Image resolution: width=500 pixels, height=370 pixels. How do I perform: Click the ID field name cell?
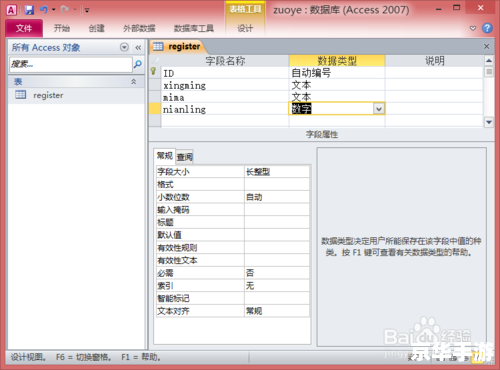click(225, 73)
